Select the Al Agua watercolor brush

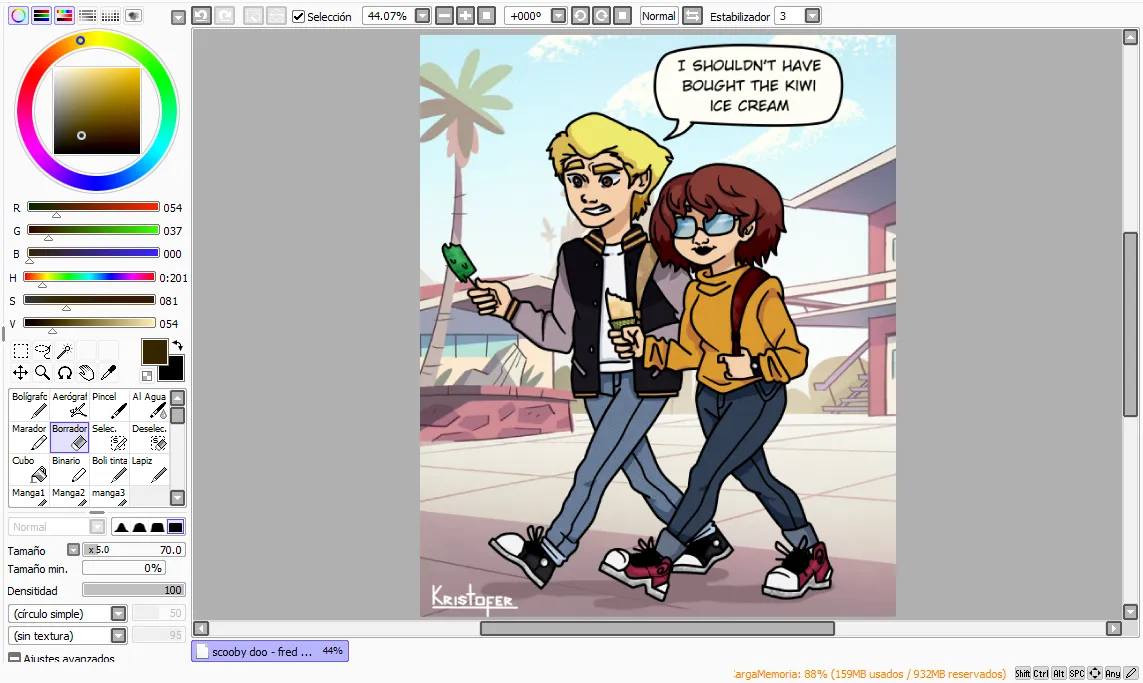coord(149,405)
